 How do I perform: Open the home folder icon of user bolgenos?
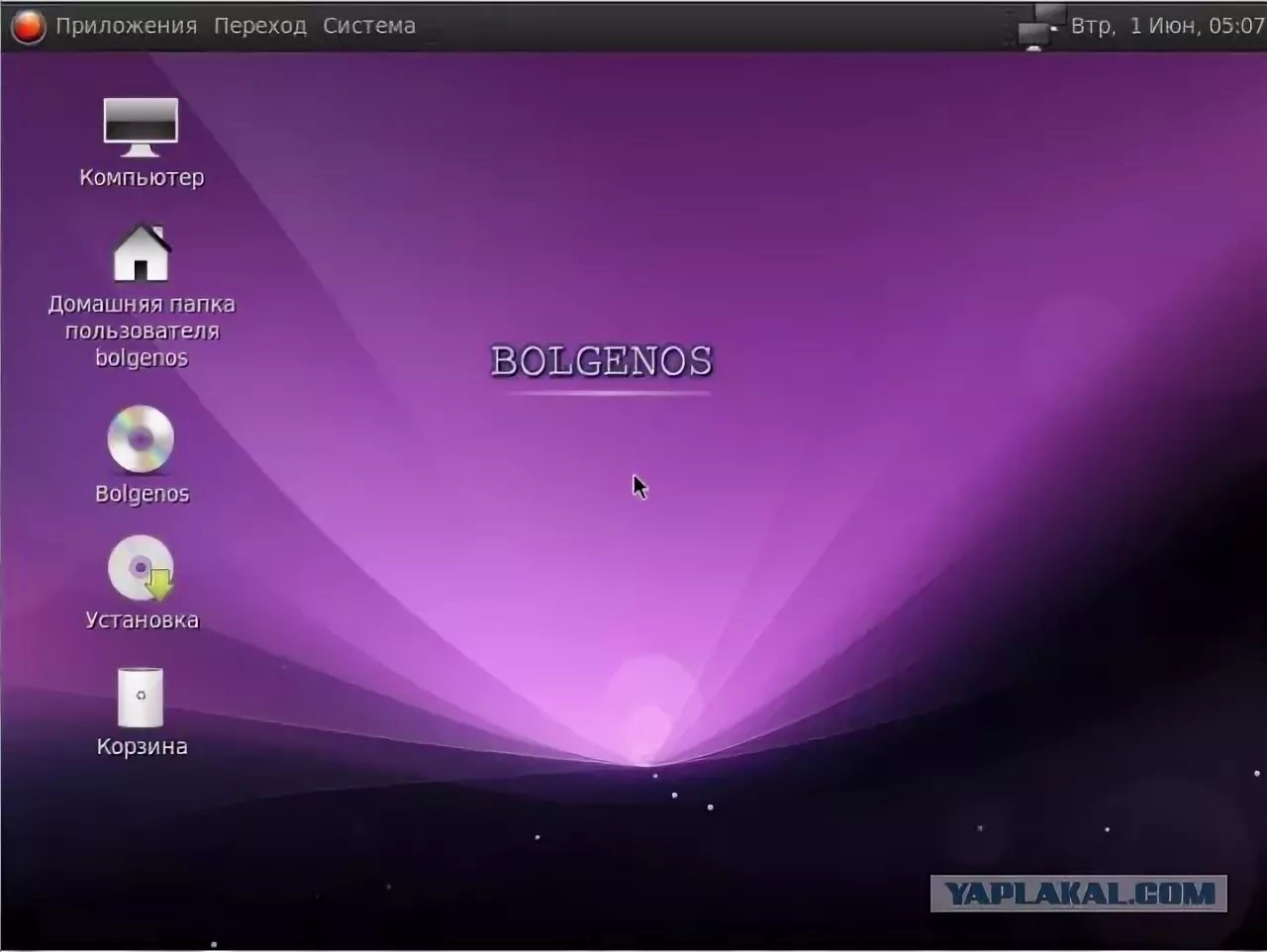pos(142,252)
